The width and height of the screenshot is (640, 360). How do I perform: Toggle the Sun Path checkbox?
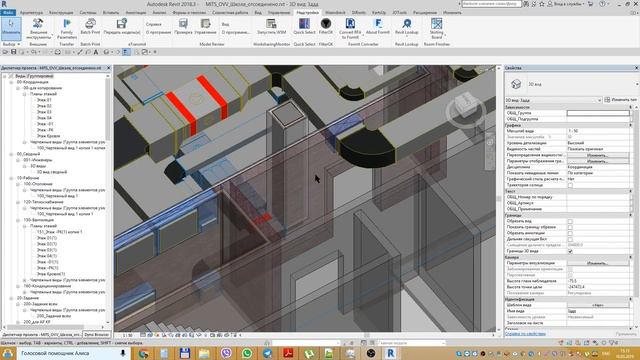[570, 185]
